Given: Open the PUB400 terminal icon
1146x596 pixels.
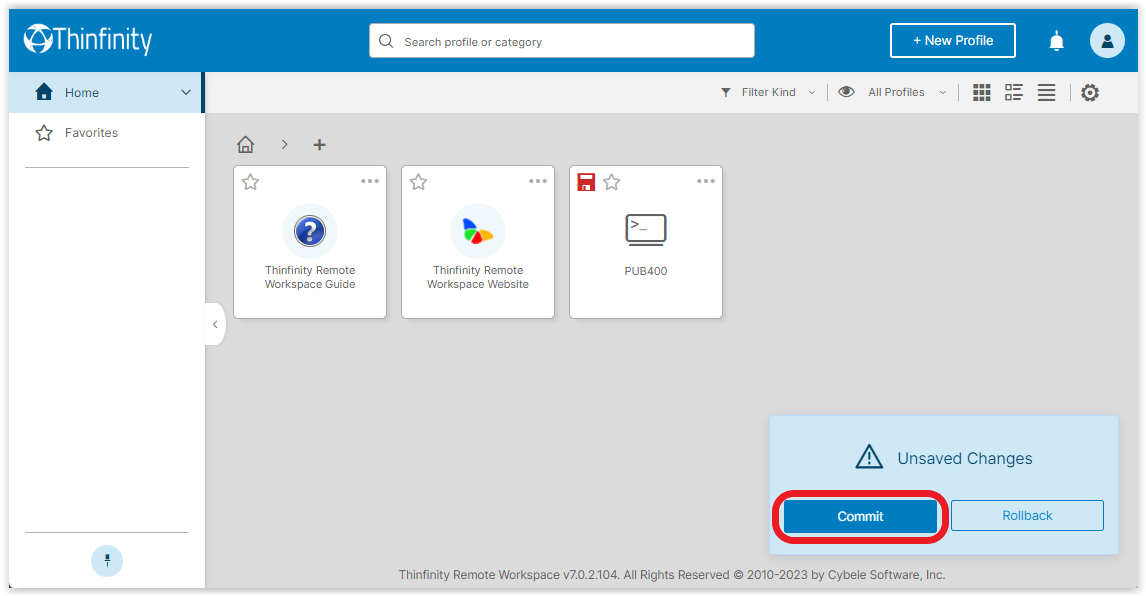Looking at the screenshot, I should (x=646, y=230).
